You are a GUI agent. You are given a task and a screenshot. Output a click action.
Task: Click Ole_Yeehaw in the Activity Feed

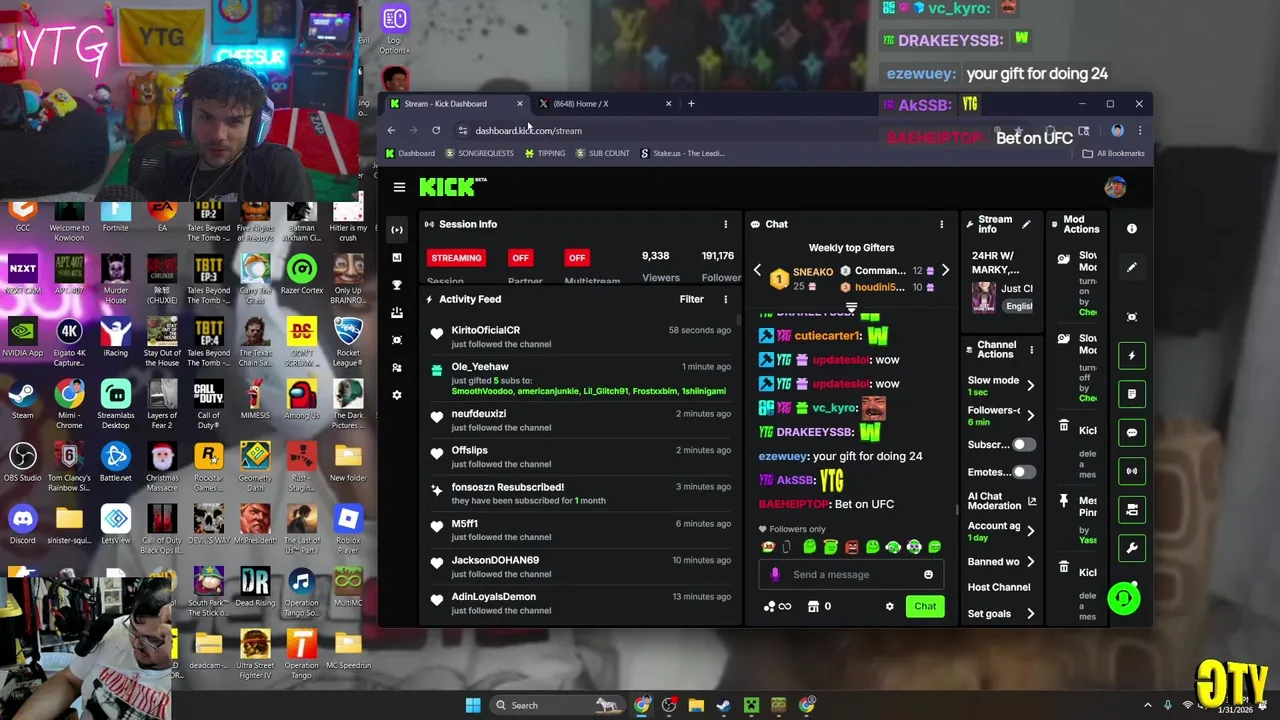(480, 367)
